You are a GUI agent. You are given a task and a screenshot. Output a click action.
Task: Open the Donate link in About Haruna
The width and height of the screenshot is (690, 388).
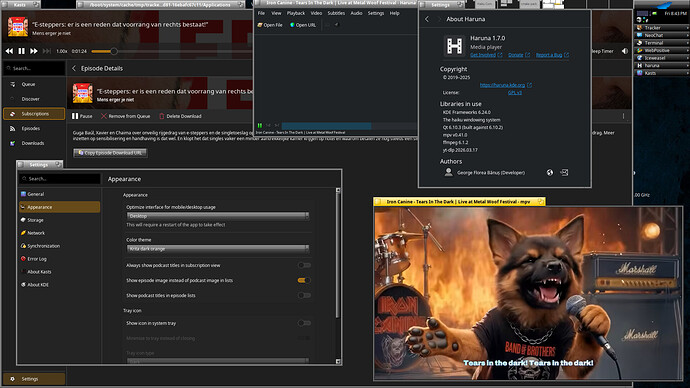coord(519,55)
